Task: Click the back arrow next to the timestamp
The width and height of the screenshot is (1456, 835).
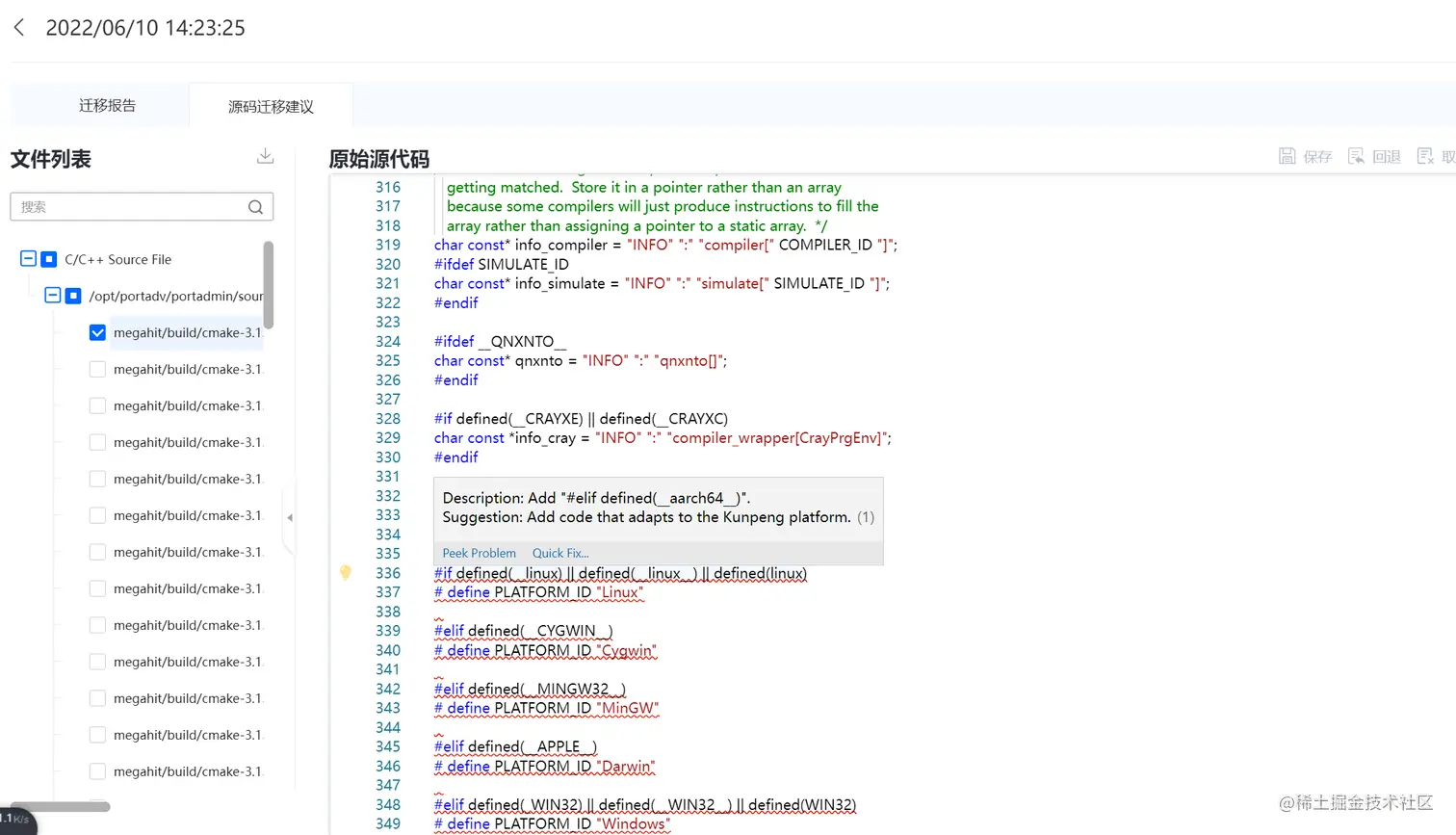Action: click(19, 27)
